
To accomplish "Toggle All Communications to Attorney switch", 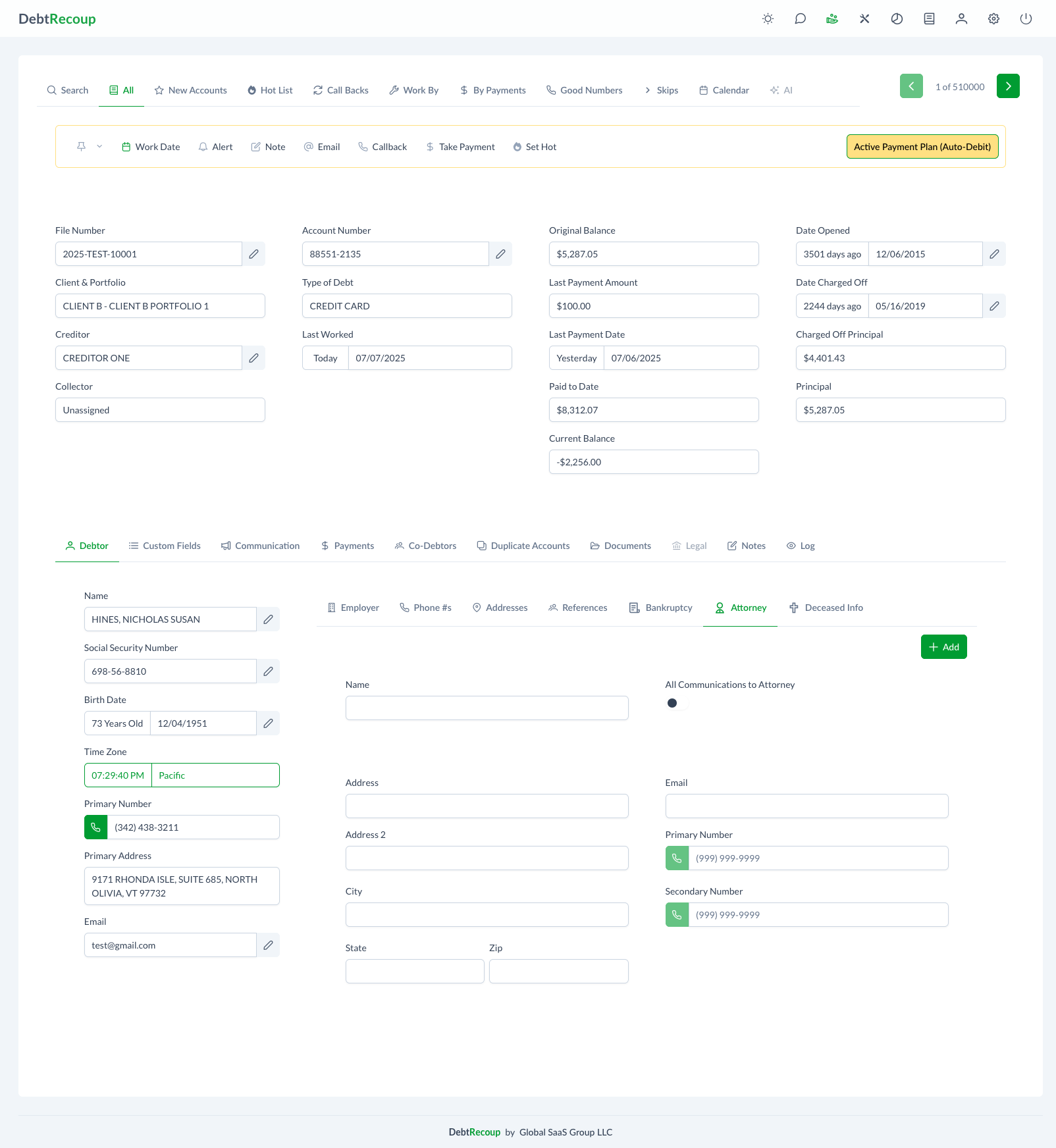I will point(676,703).
